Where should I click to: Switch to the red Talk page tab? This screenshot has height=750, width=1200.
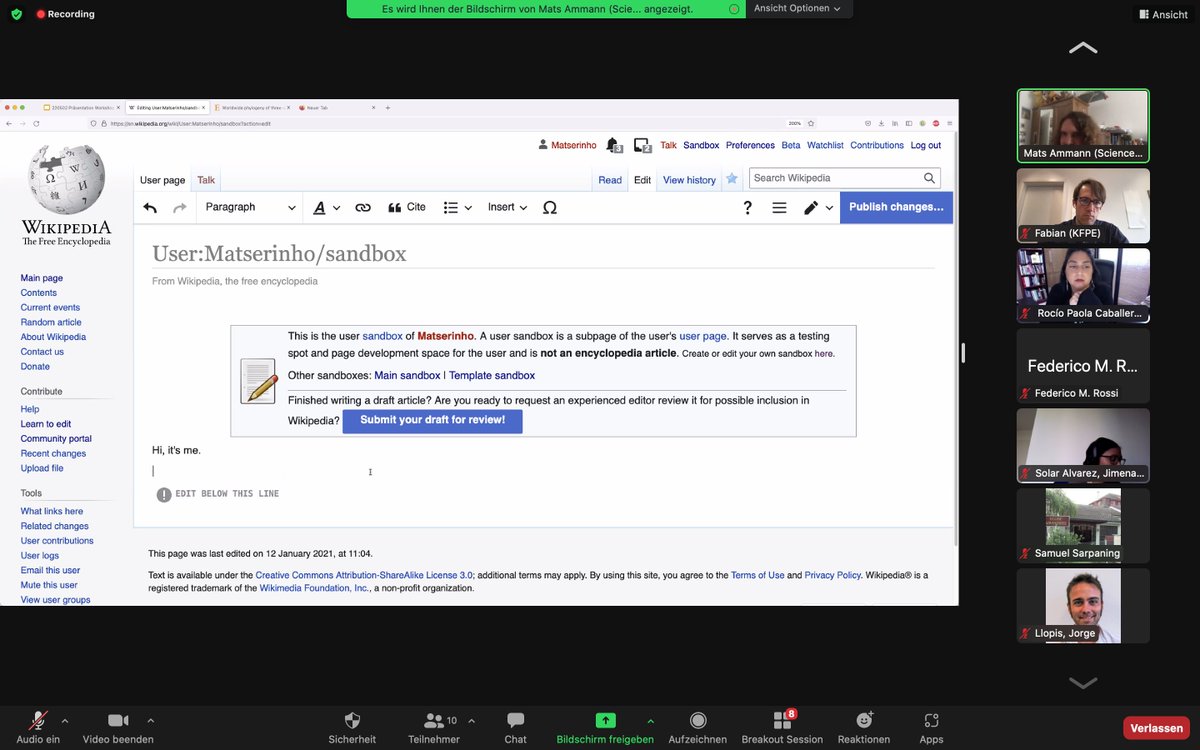[x=206, y=180]
